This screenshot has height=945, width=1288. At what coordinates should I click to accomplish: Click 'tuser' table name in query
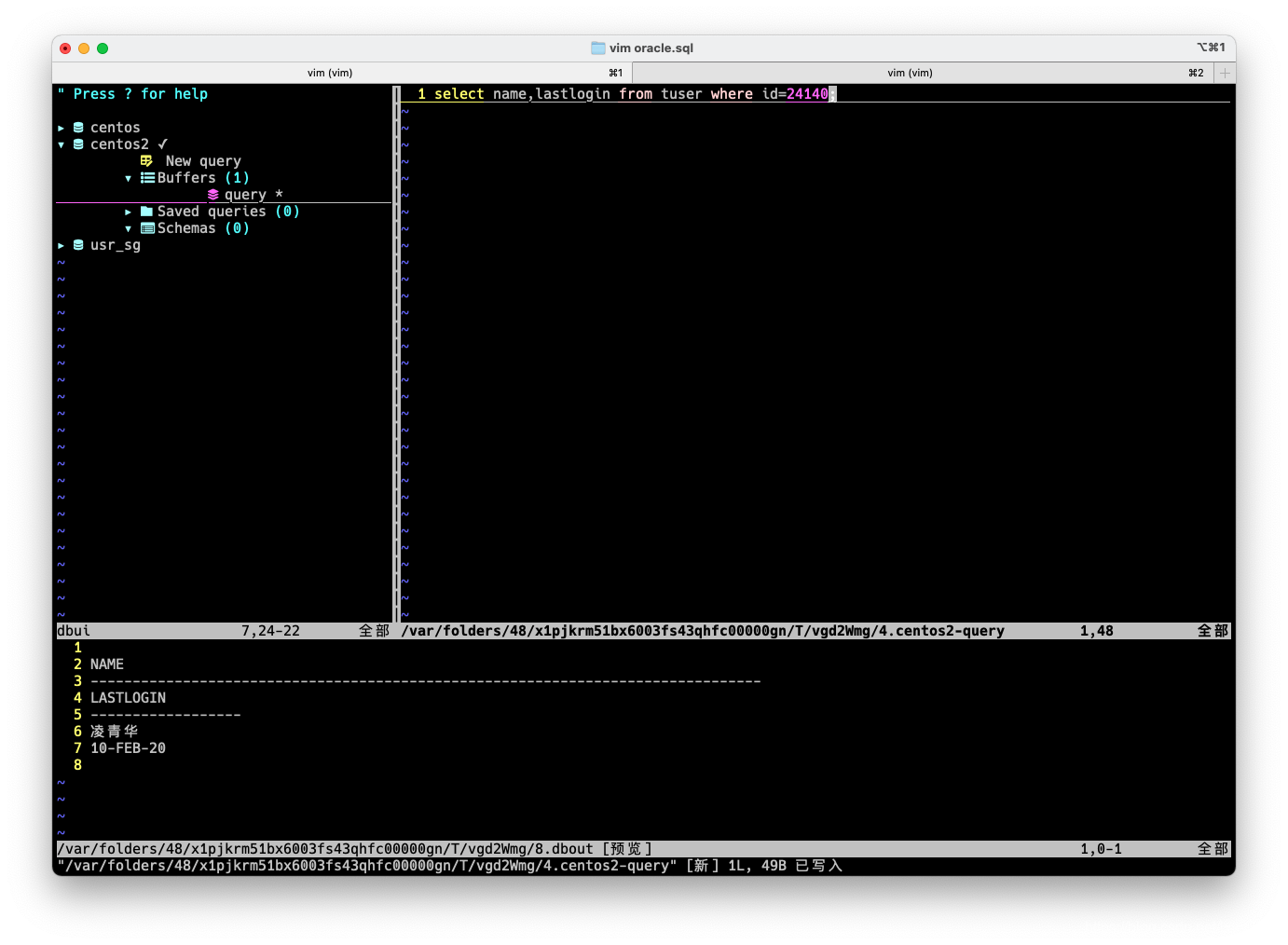point(682,94)
